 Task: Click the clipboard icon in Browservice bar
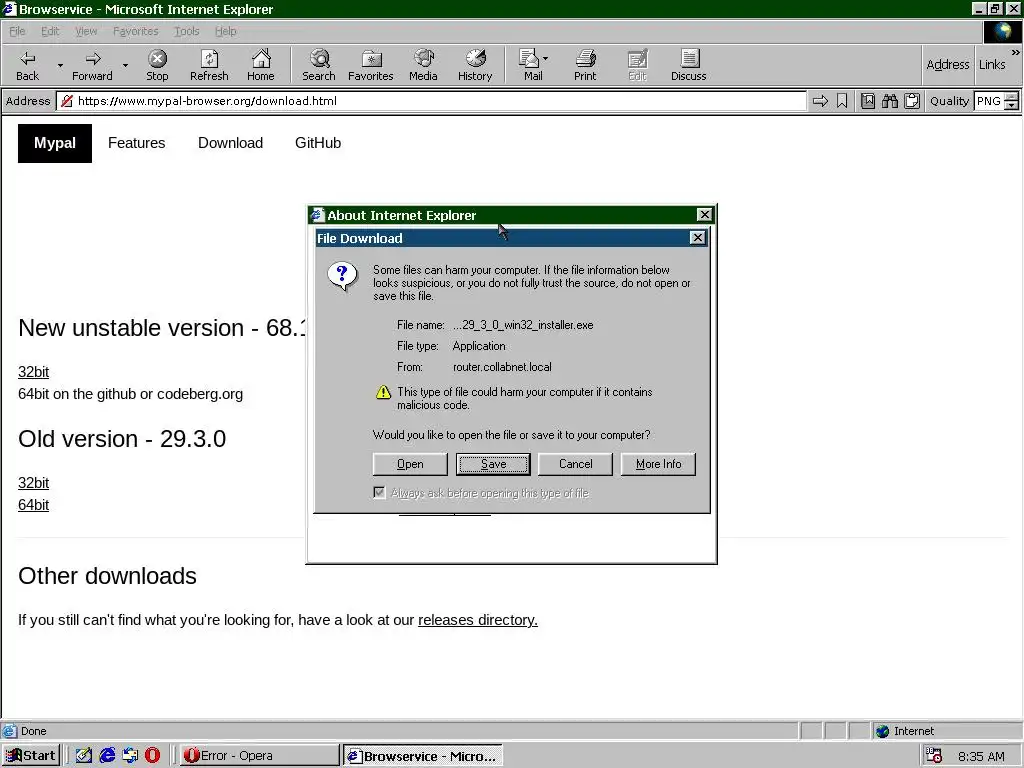(x=912, y=101)
